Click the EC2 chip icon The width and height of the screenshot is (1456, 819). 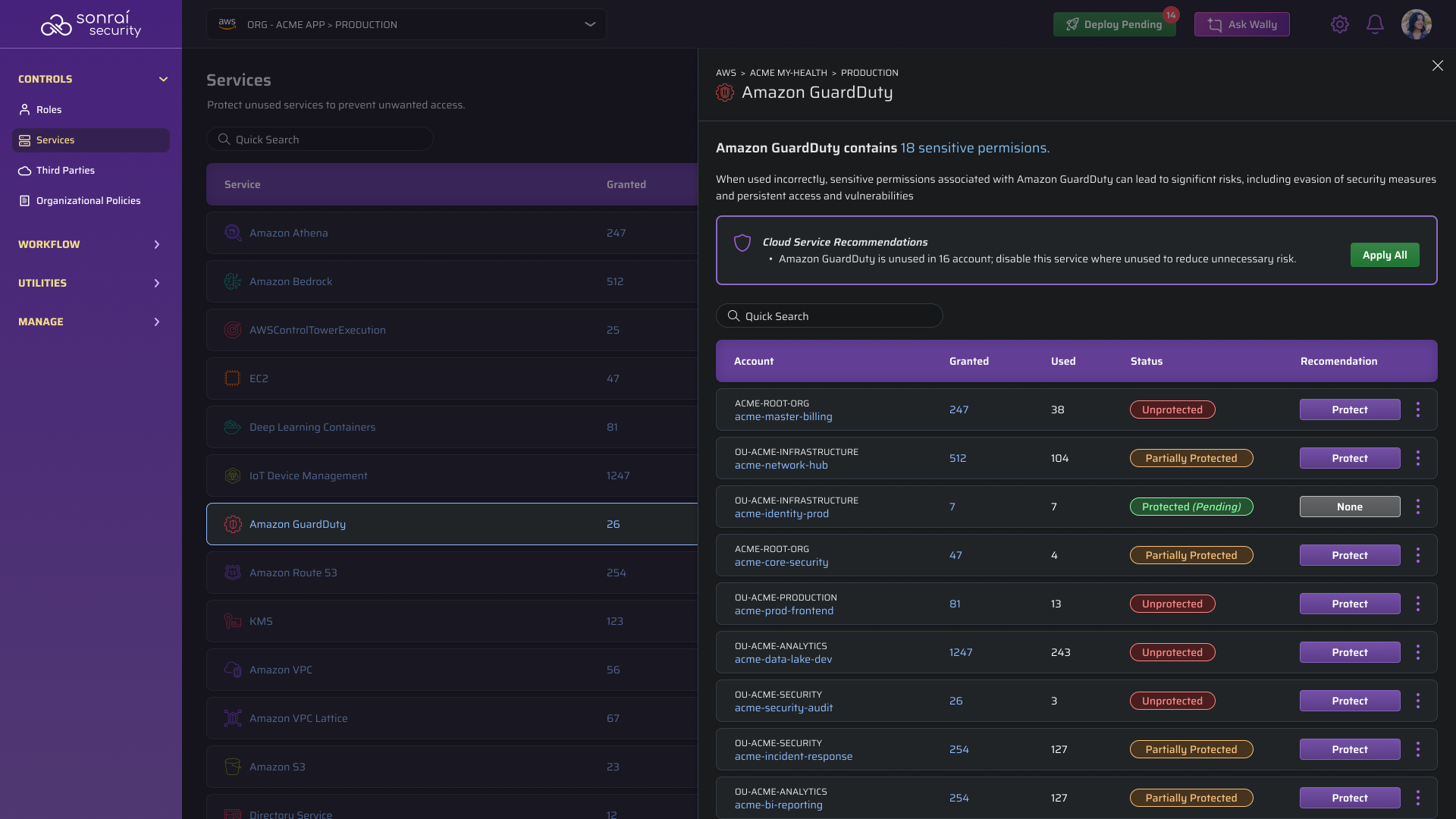click(x=233, y=378)
